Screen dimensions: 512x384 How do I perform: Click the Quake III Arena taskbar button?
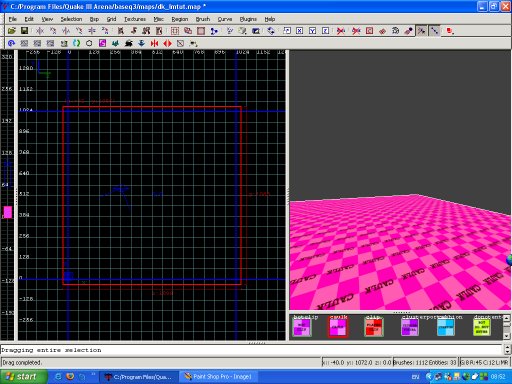[x=139, y=377]
